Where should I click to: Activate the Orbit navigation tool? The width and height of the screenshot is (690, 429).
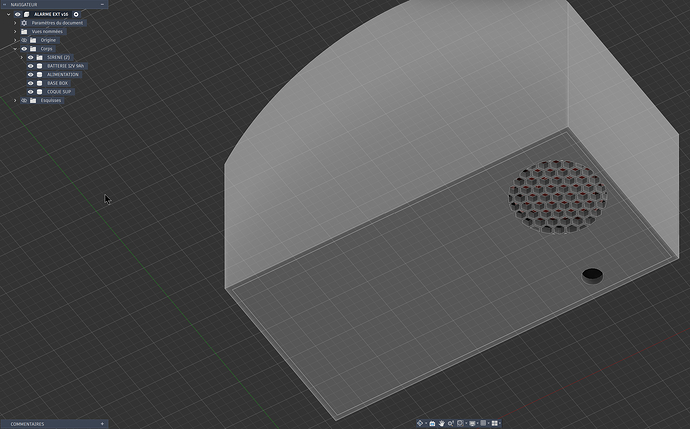click(420, 423)
